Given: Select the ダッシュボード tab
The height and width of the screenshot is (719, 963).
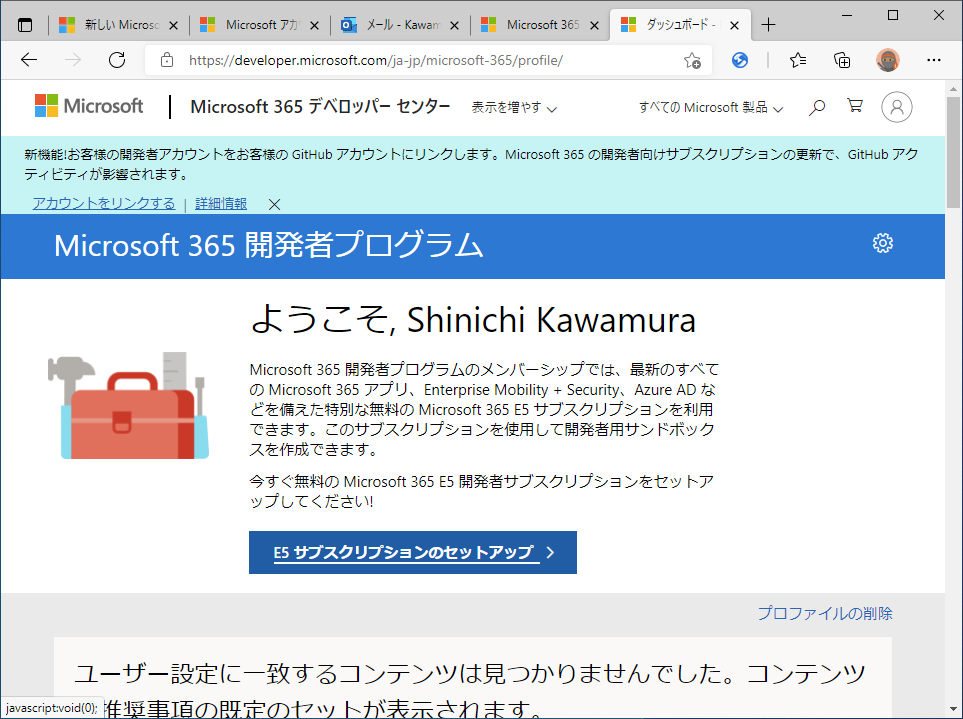Looking at the screenshot, I should [680, 25].
